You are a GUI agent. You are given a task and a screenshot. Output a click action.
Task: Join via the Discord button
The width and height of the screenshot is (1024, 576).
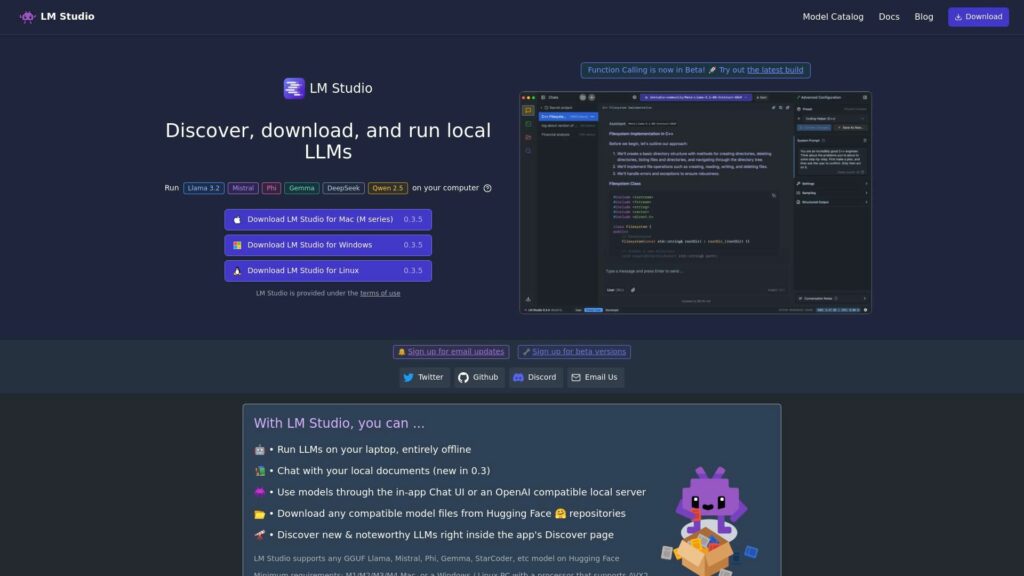point(535,377)
